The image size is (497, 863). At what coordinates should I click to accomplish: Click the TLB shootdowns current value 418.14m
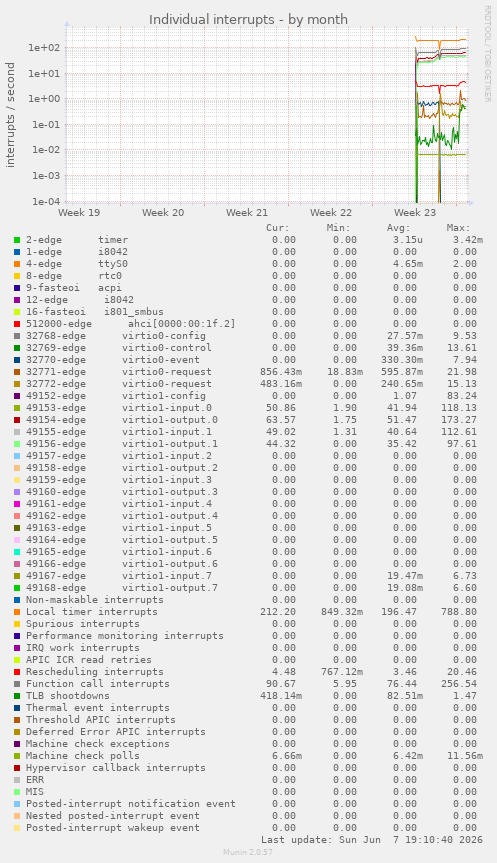[281, 696]
